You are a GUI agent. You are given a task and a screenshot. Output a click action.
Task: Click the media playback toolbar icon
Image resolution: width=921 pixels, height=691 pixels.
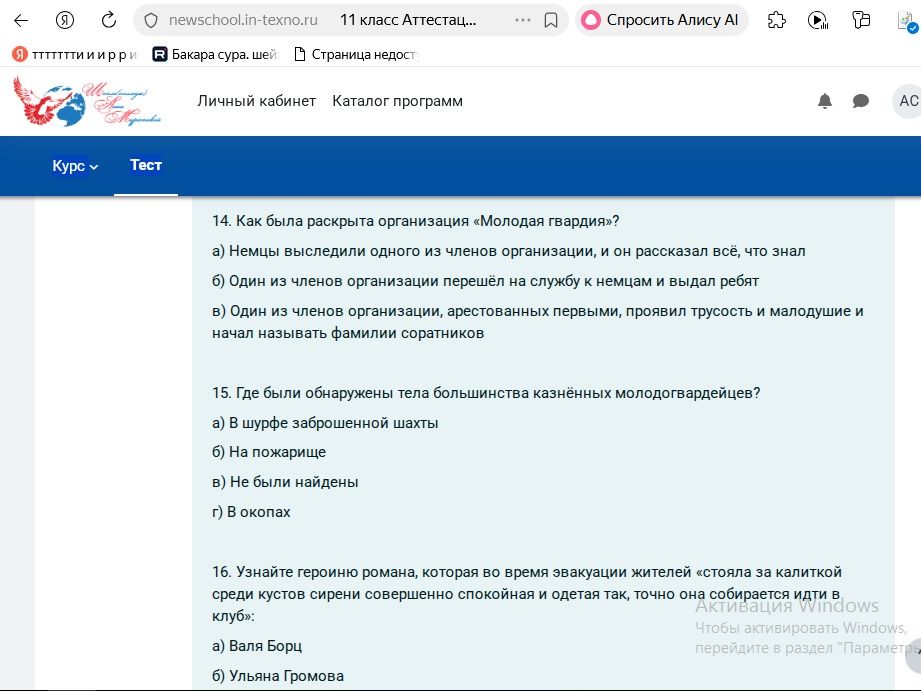click(x=818, y=21)
